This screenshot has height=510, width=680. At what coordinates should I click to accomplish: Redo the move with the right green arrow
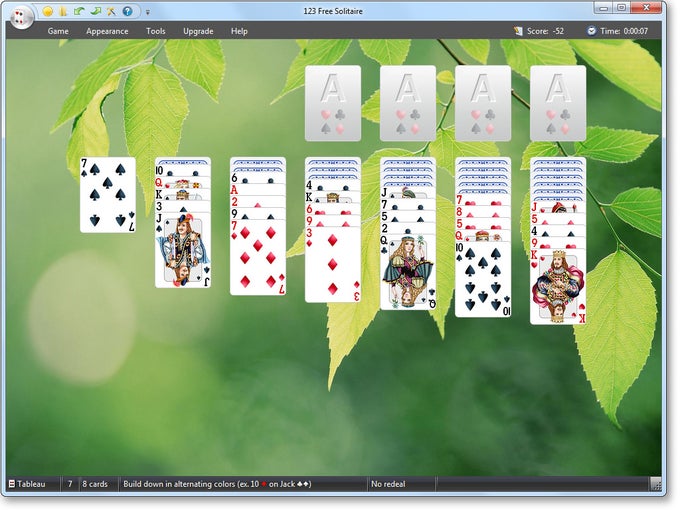[95, 11]
